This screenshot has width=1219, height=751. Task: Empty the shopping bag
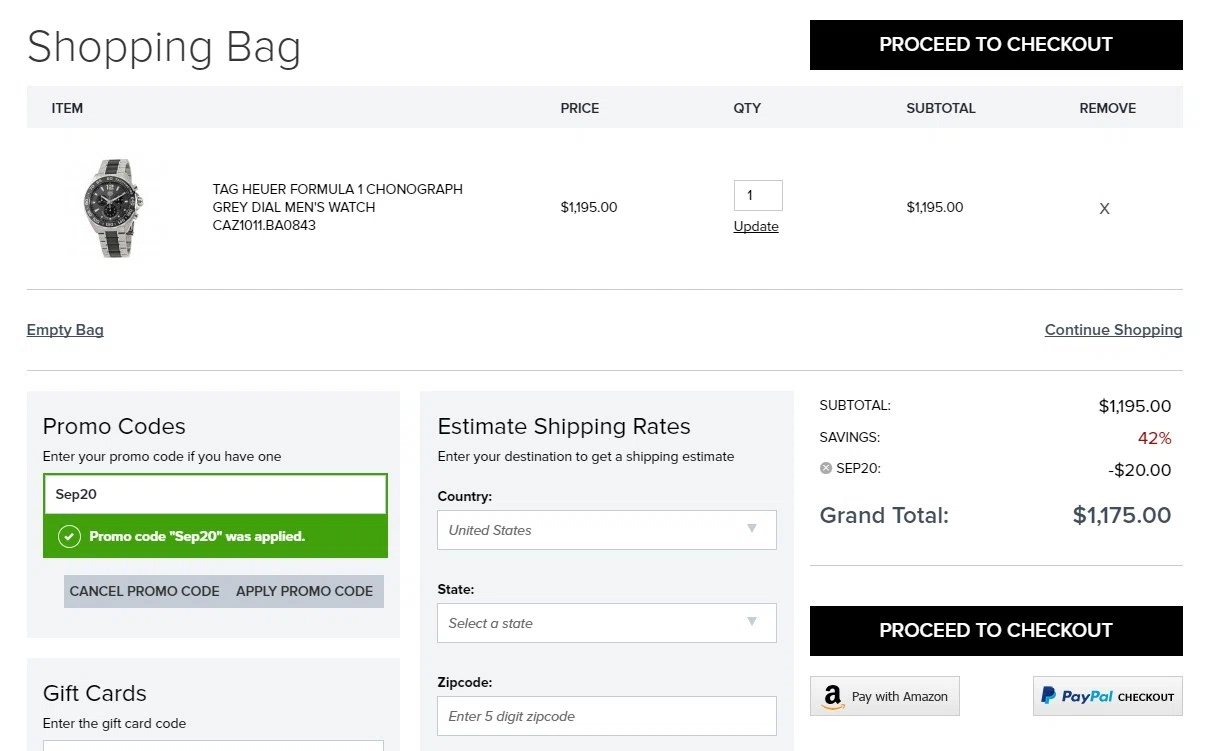tap(65, 330)
